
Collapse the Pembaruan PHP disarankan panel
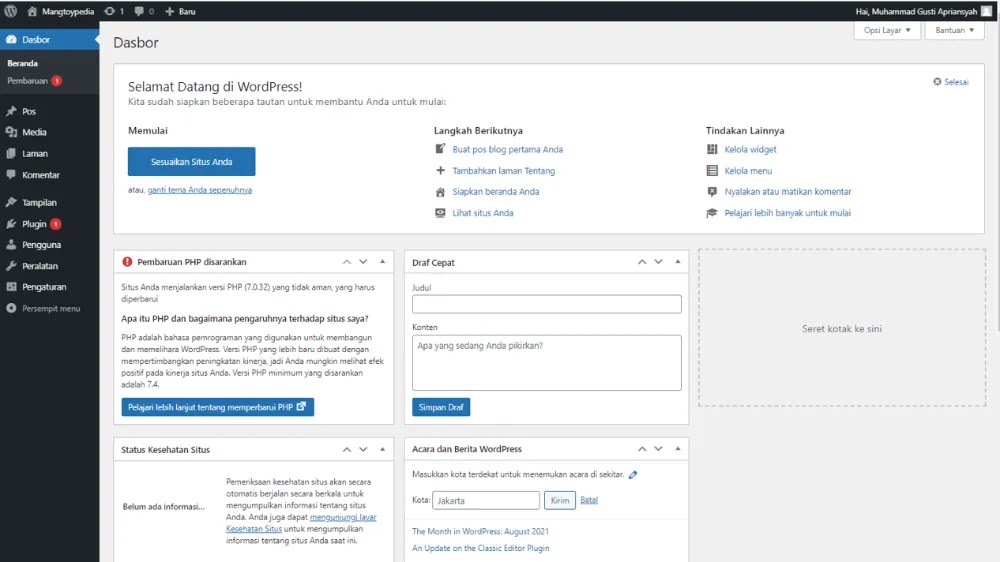(383, 262)
